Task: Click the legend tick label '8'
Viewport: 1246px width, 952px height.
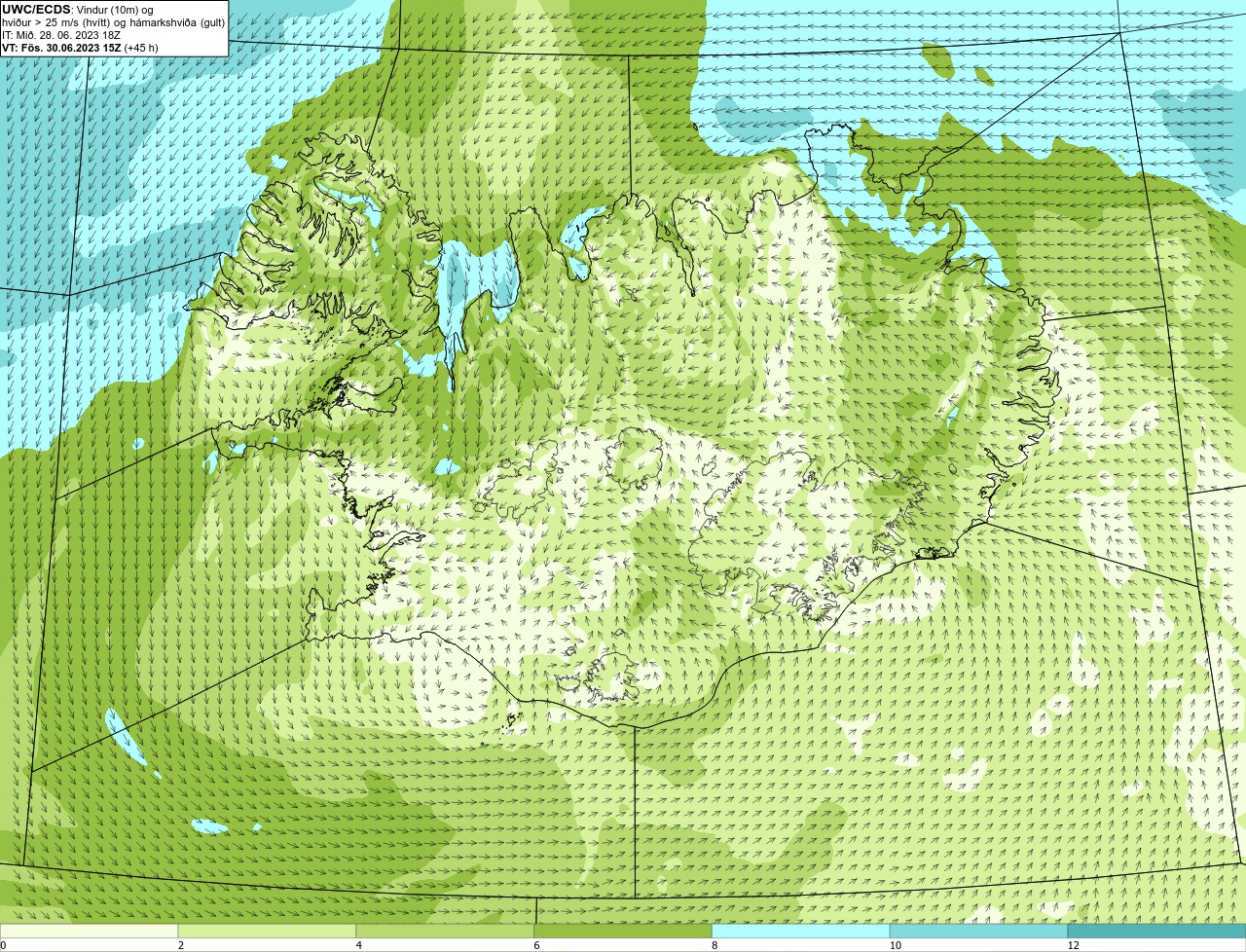Action: pos(715,945)
